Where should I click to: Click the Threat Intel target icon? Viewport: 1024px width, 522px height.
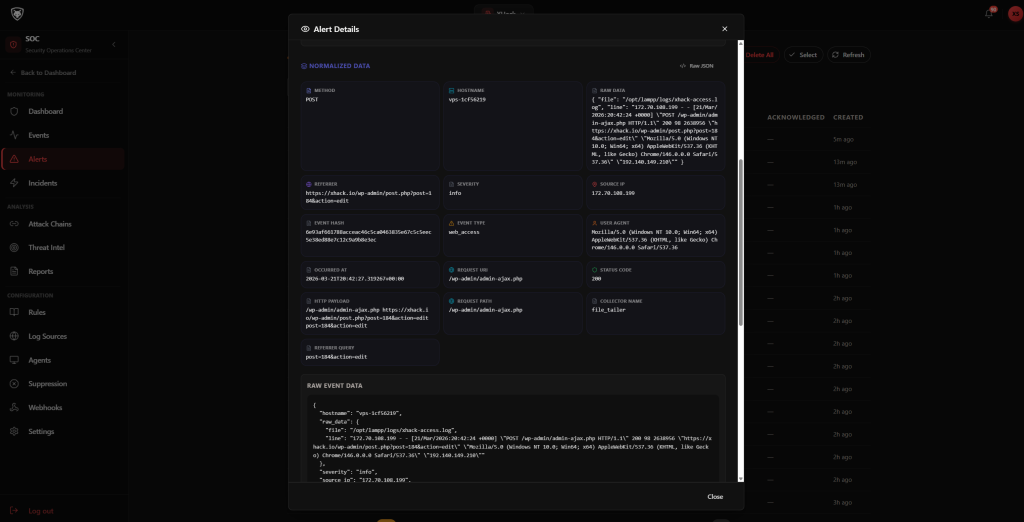(14, 247)
